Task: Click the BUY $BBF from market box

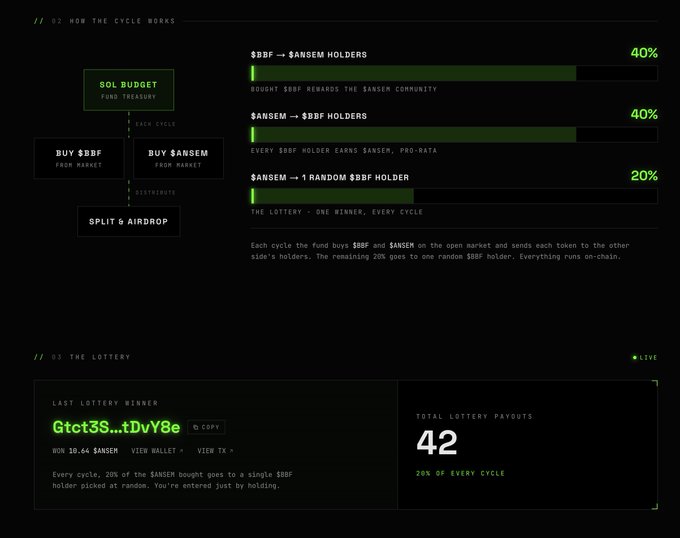Action: 79,158
